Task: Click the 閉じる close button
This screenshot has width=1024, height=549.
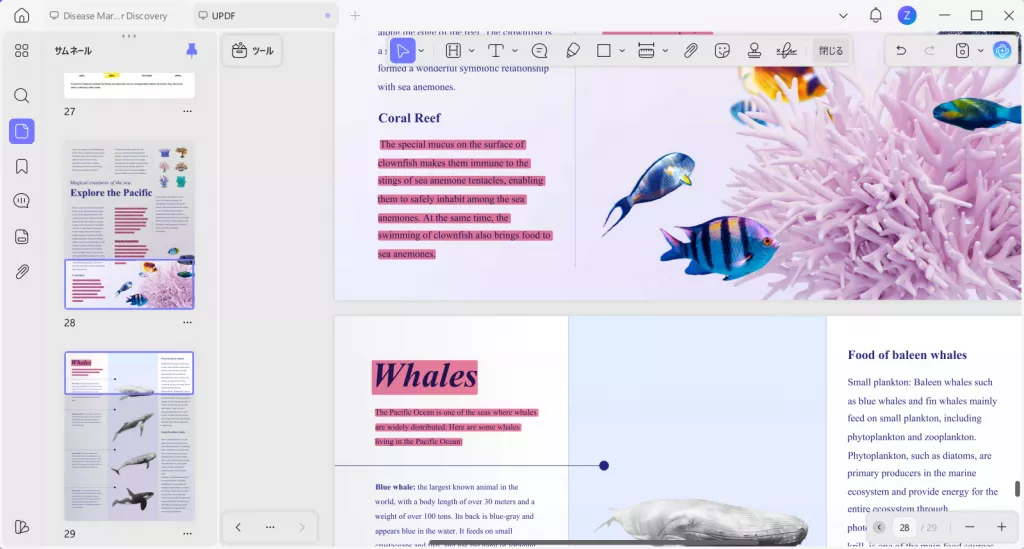Action: (x=831, y=50)
